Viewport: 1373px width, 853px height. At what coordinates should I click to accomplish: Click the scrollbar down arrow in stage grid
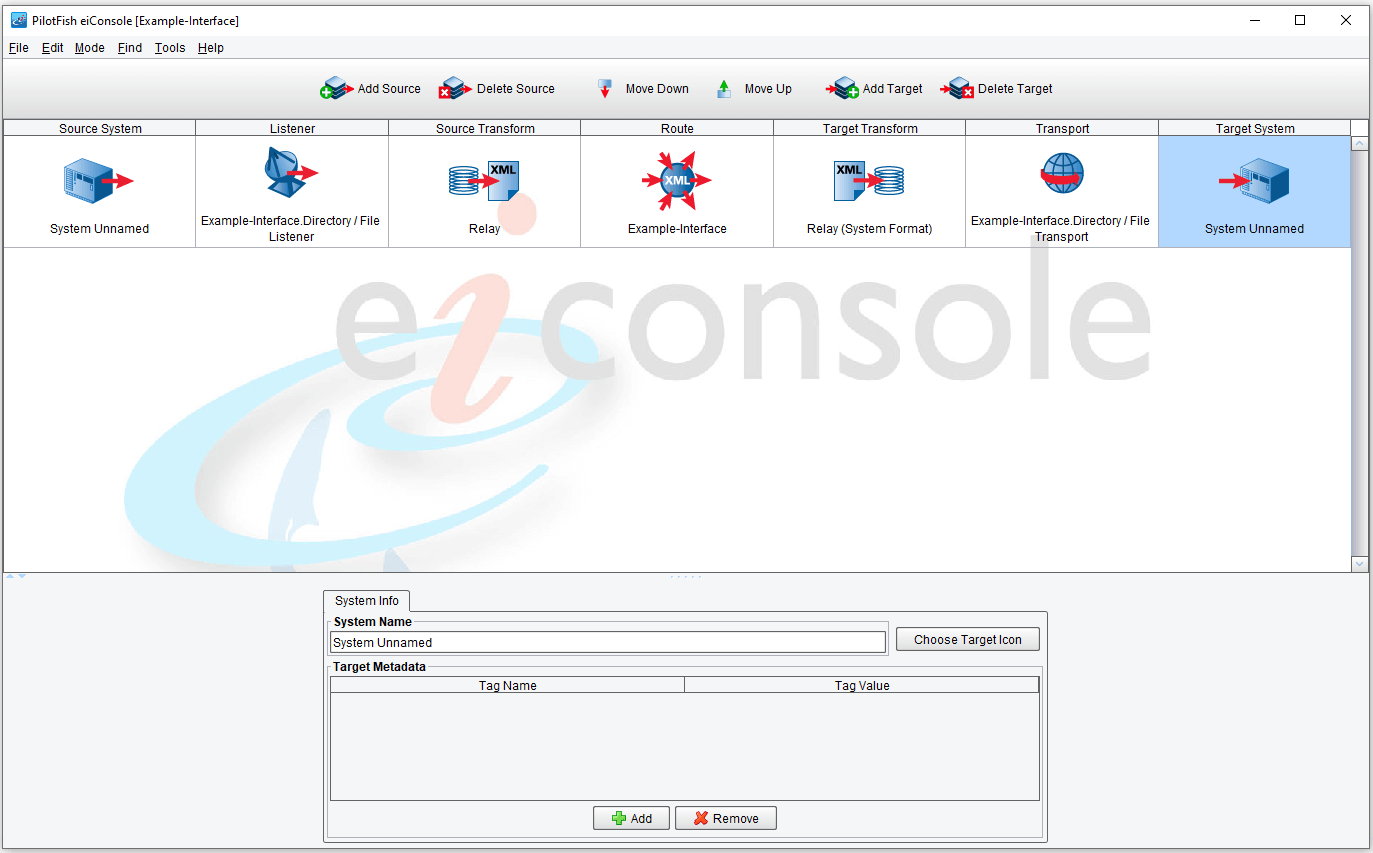[x=1360, y=564]
